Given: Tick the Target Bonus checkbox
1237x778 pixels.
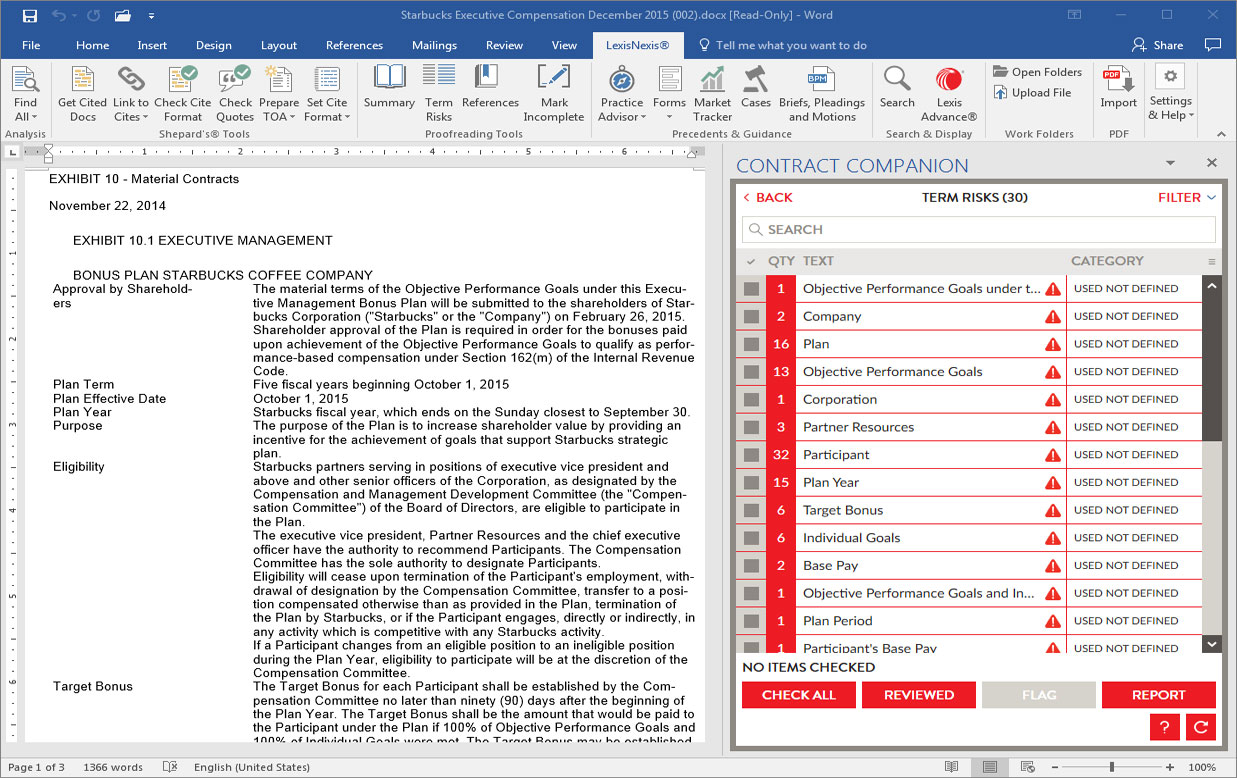Looking at the screenshot, I should [x=751, y=510].
